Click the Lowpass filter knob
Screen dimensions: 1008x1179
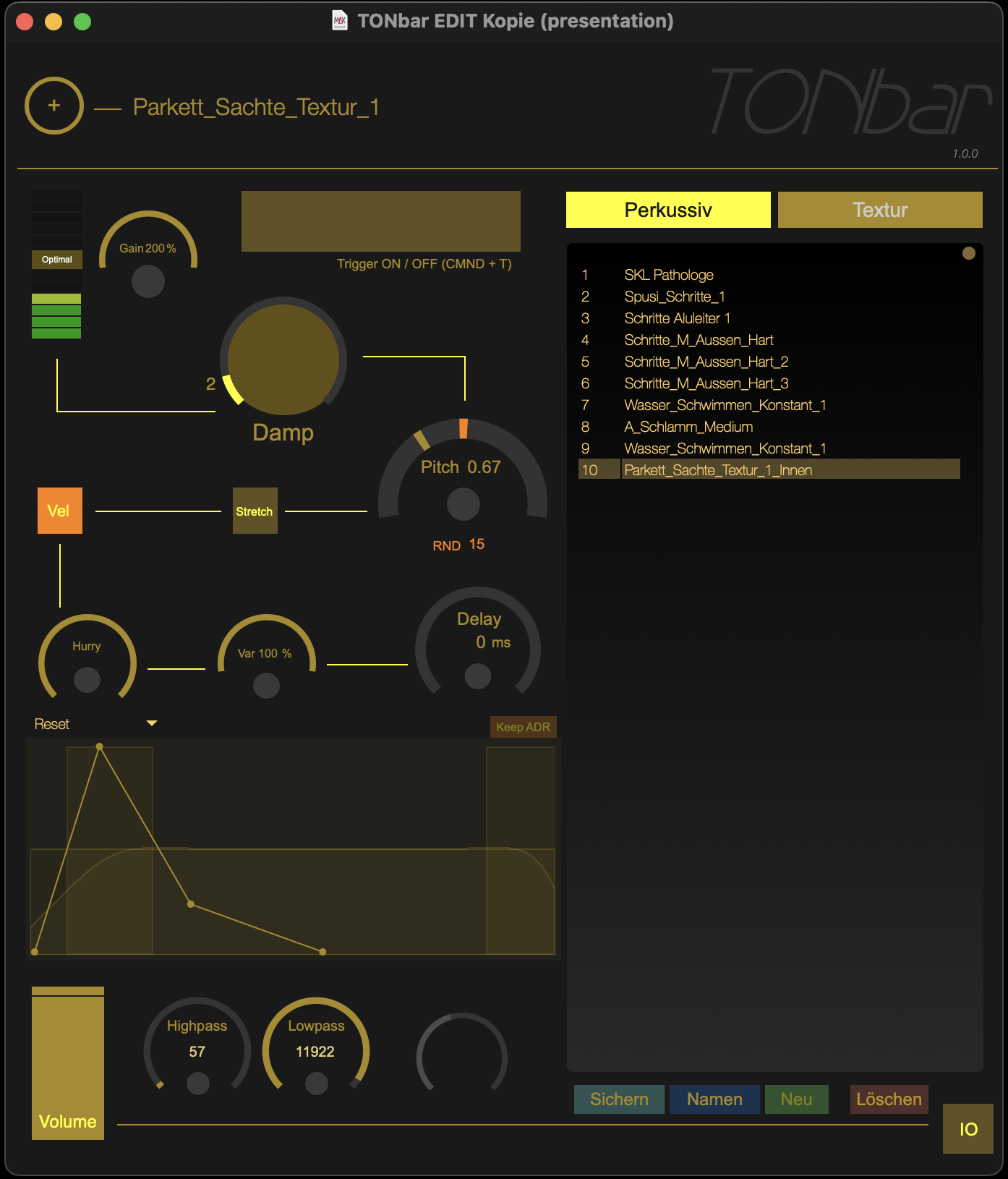point(316,1082)
